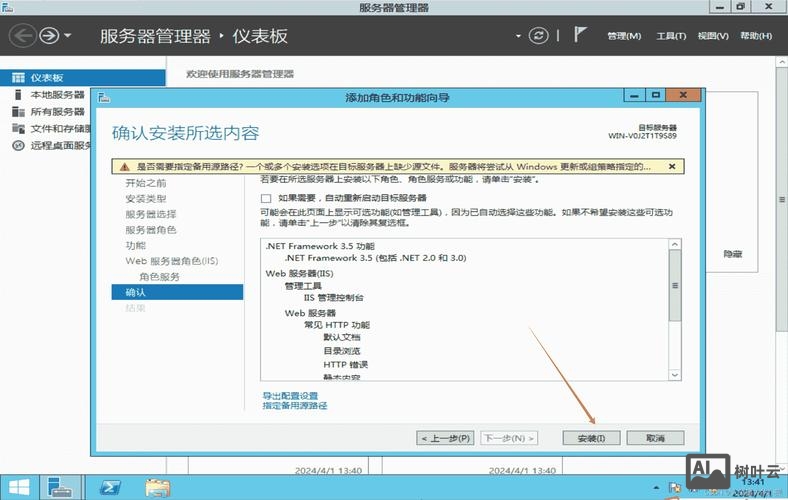The height and width of the screenshot is (500, 788).
Task: Click the refresh icon in Server Manager header
Action: 538,36
